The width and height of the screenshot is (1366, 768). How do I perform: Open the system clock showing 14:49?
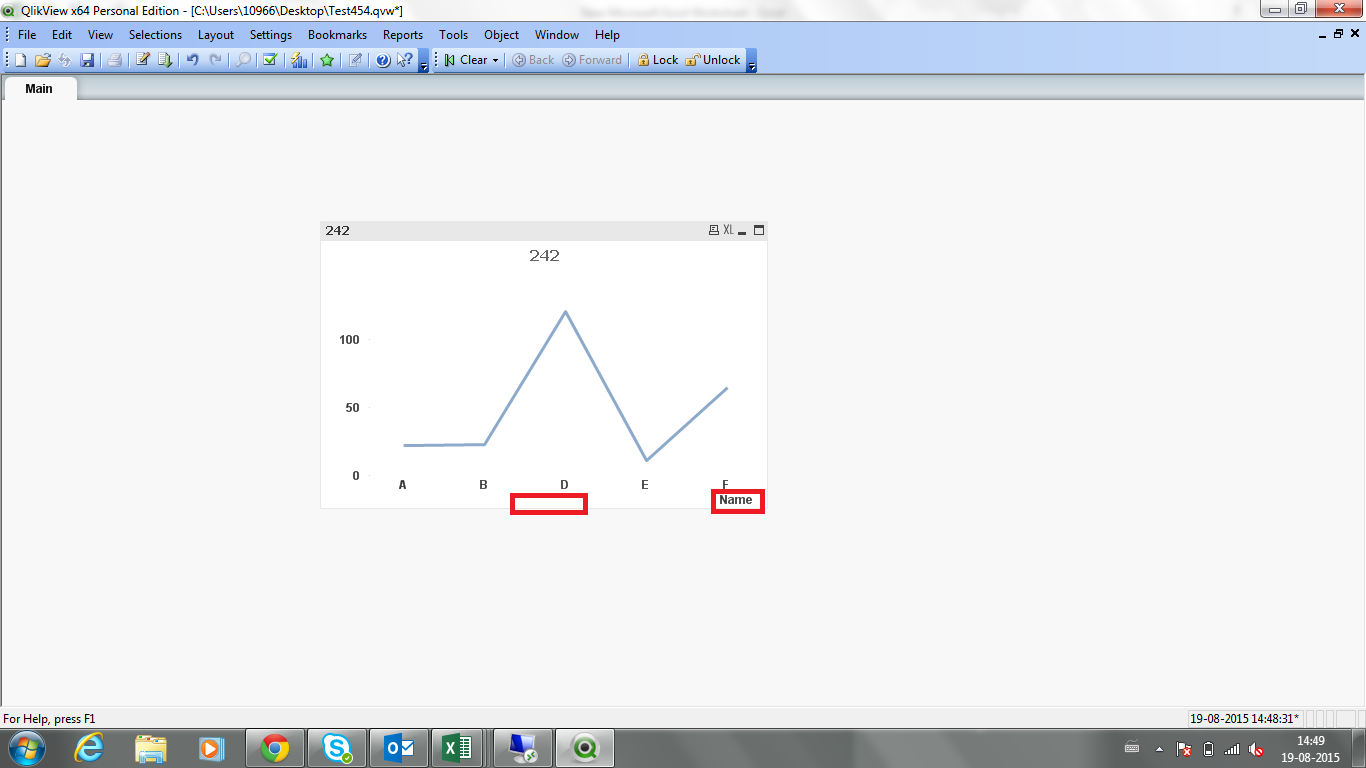[1310, 749]
